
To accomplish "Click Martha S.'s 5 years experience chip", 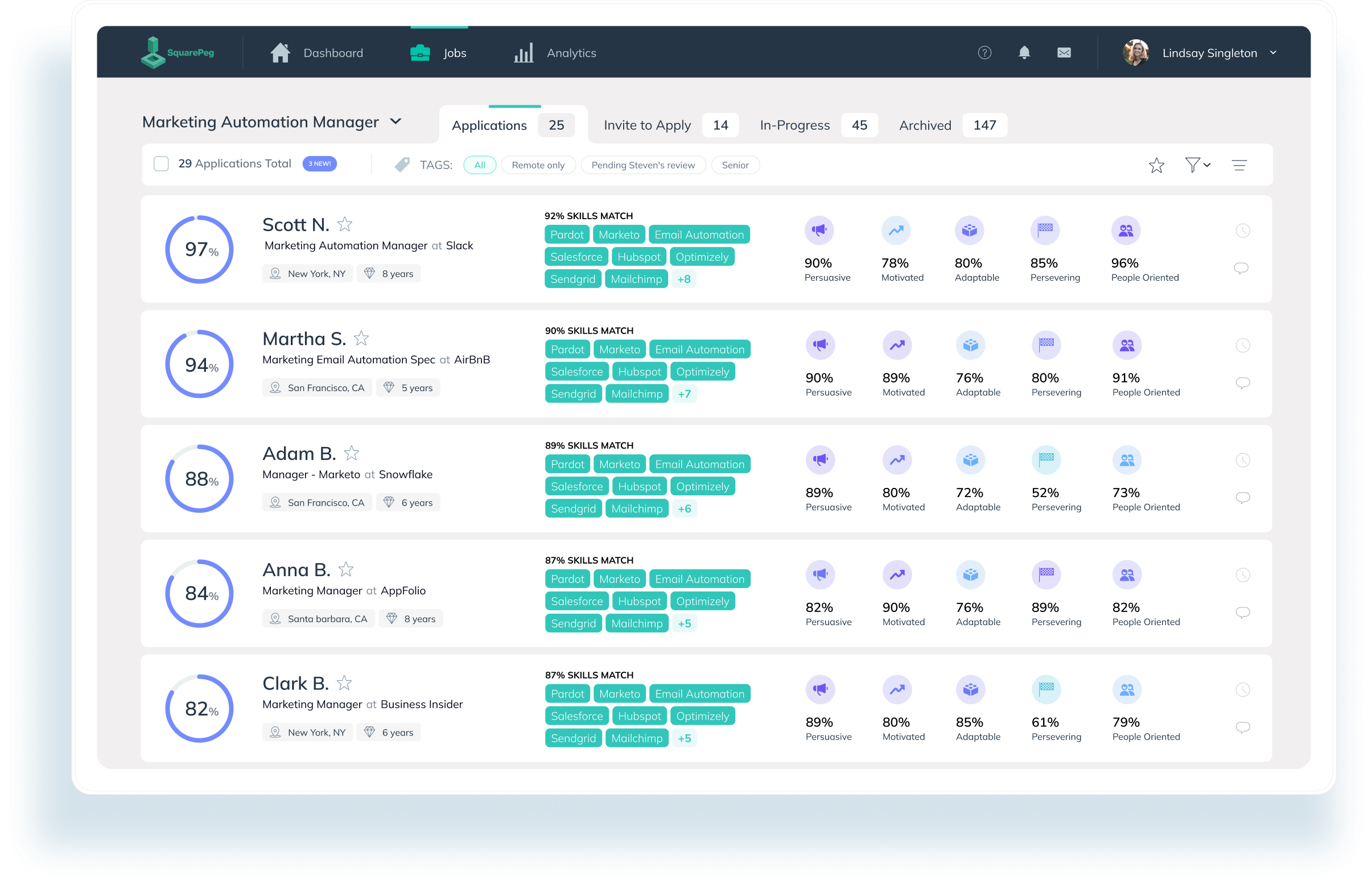I will click(x=407, y=388).
